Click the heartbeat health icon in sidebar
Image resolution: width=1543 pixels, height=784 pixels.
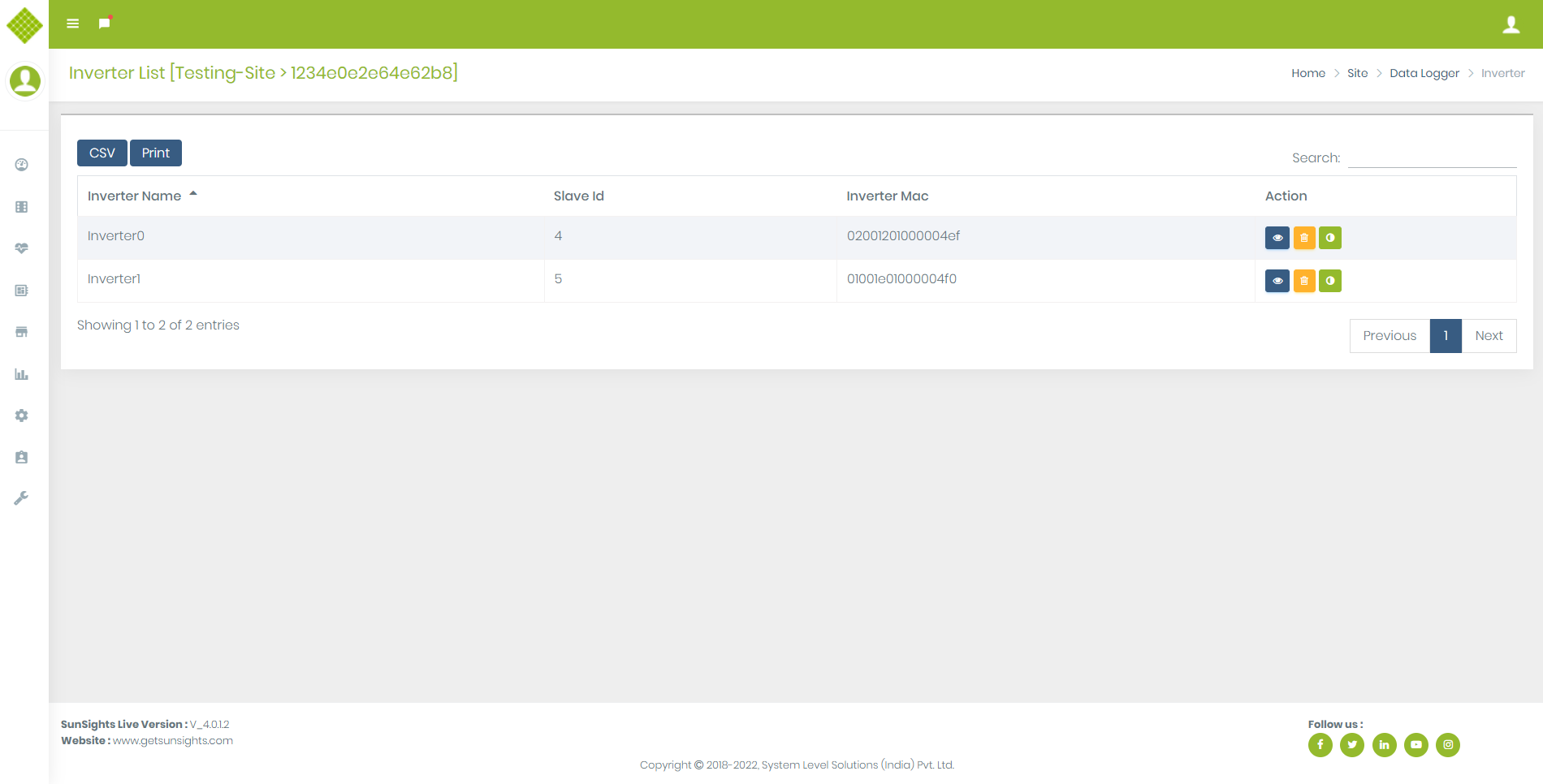point(22,248)
